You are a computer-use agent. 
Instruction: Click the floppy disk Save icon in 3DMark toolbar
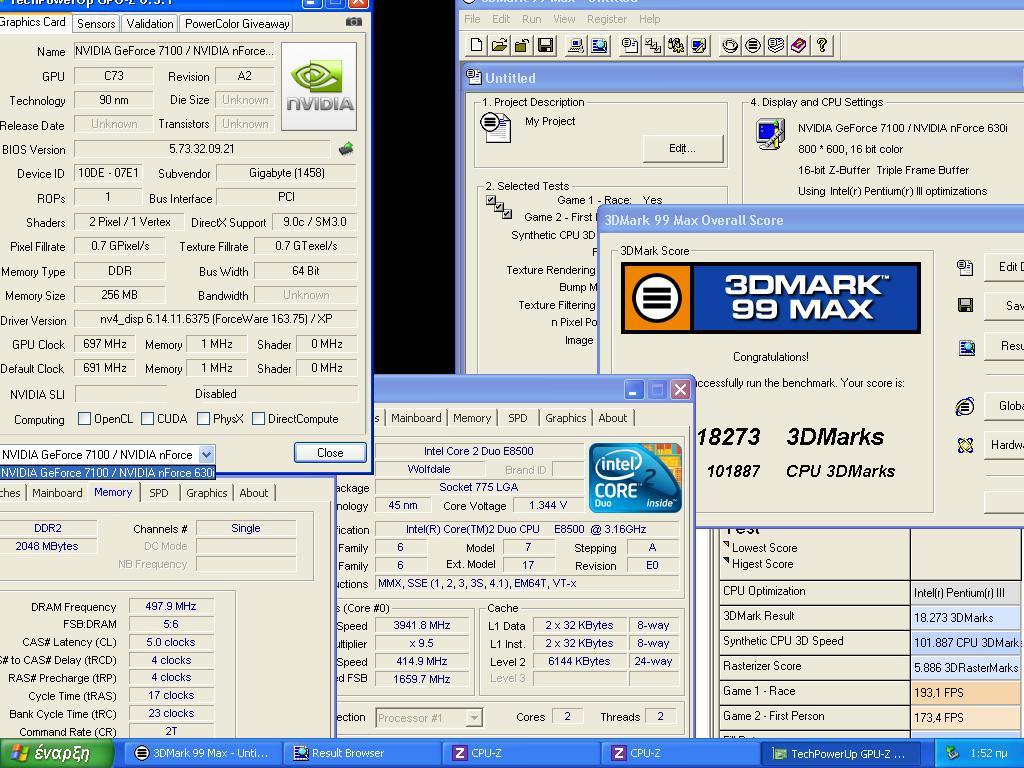click(545, 45)
